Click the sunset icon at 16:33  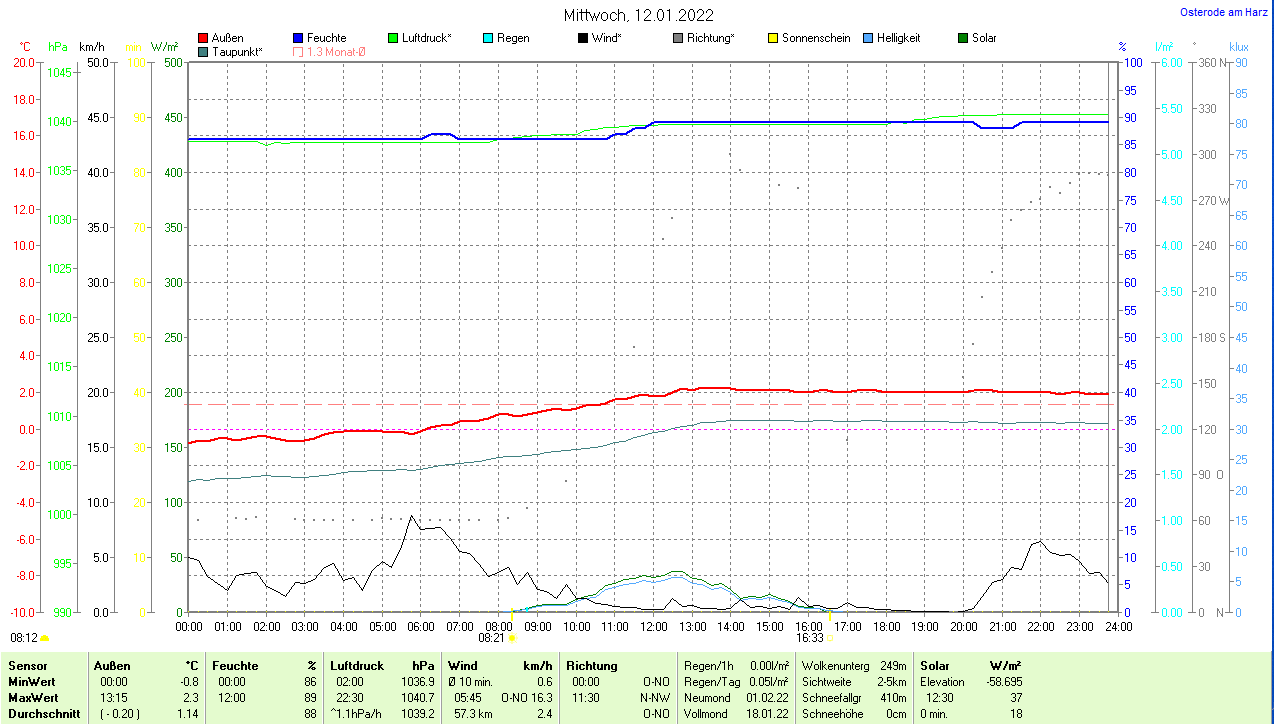[x=830, y=637]
